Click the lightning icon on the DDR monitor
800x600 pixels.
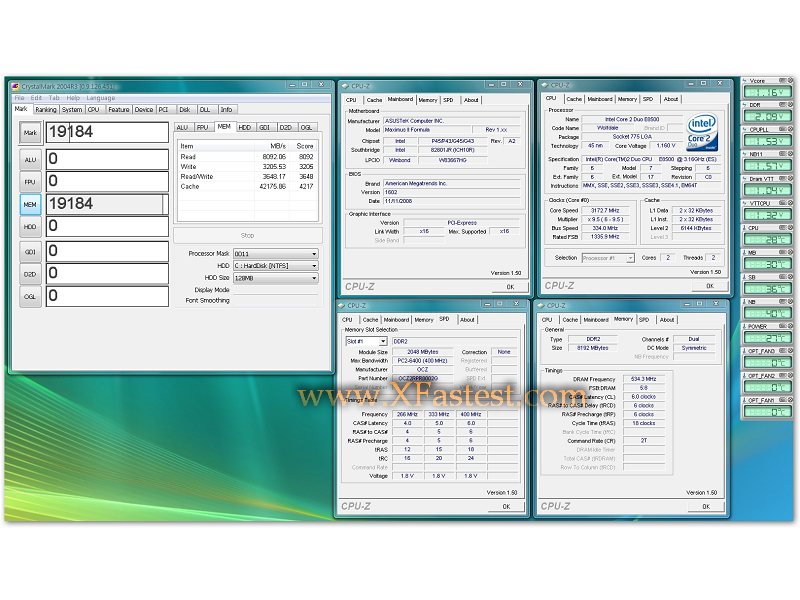click(745, 105)
